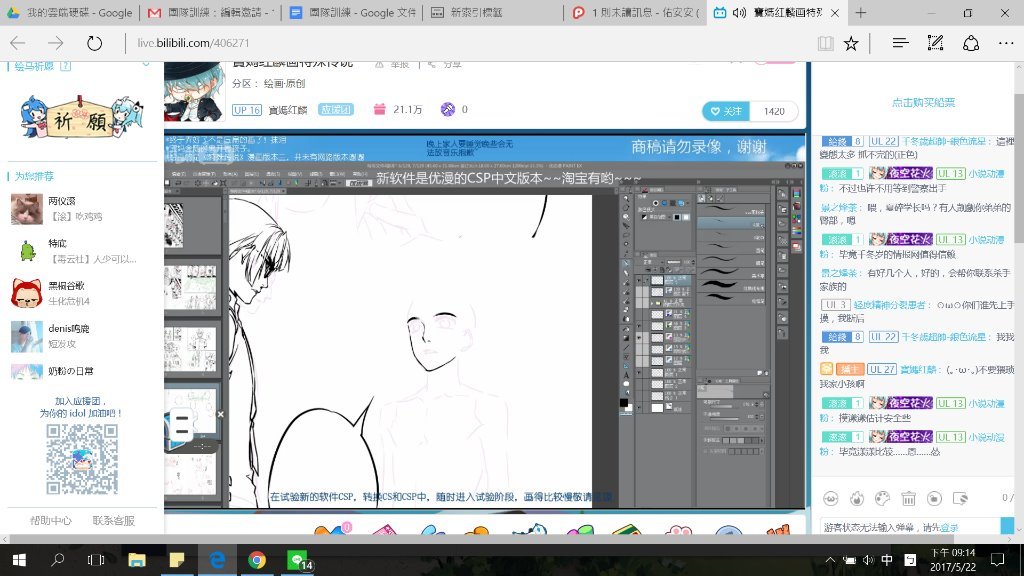1024x576 pixels.
Task: Open Task View on the taskbar
Action: pos(96,560)
